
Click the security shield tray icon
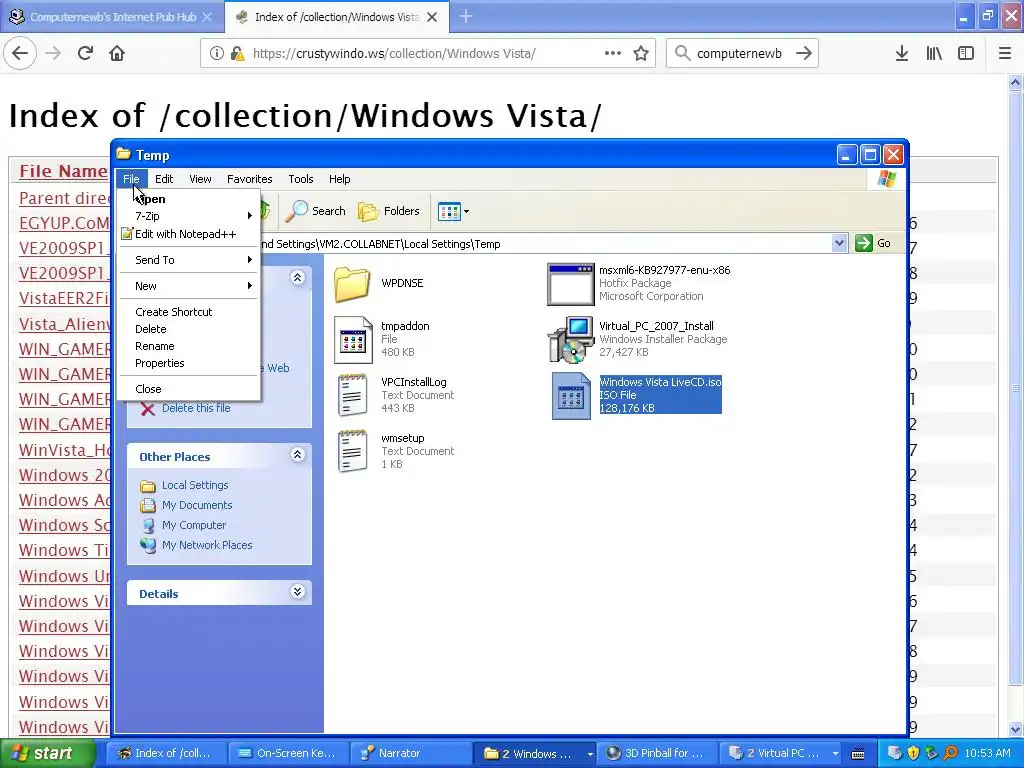pyautogui.click(x=913, y=753)
